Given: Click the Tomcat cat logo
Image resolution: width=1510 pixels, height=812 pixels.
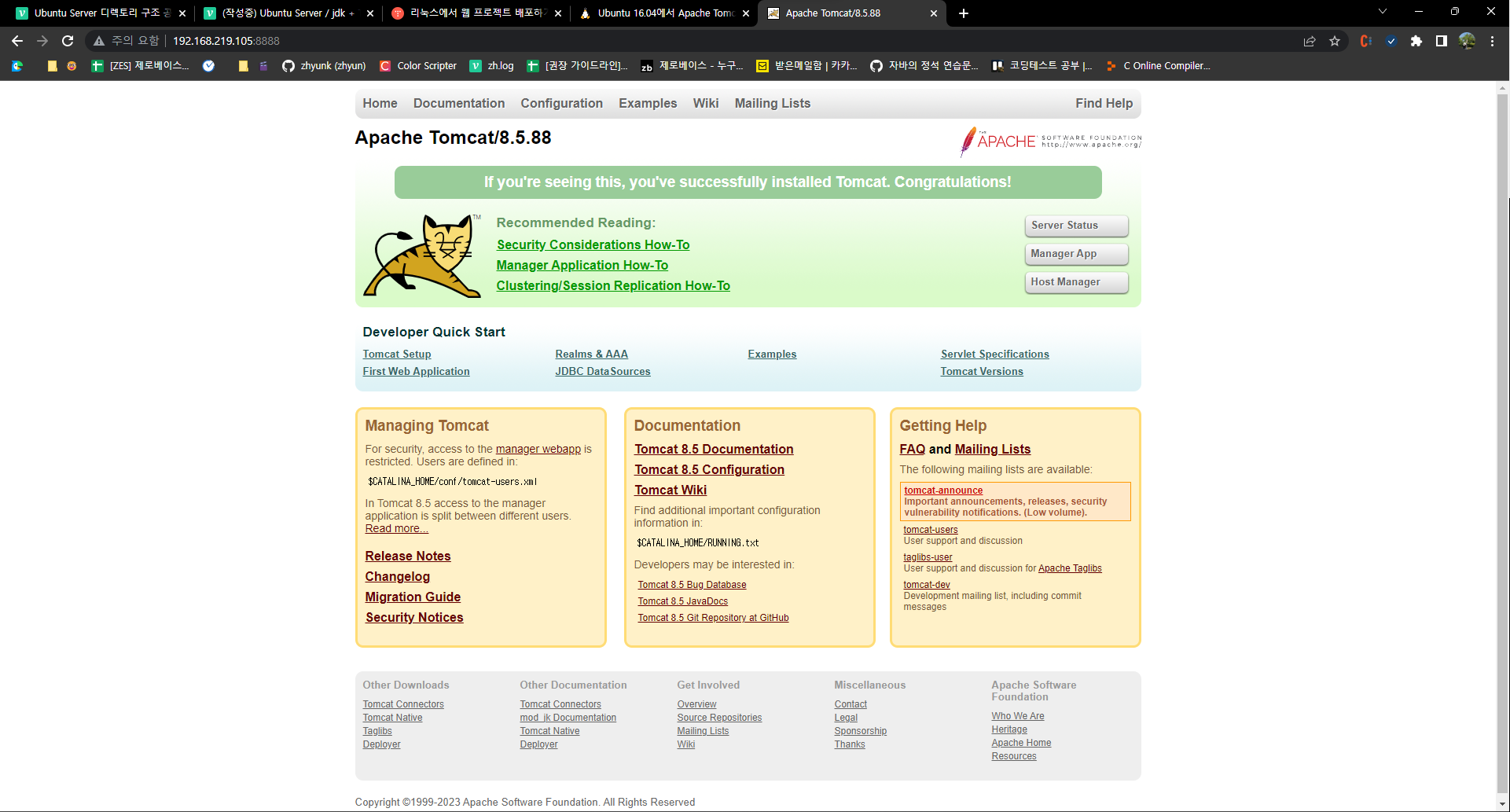Looking at the screenshot, I should 422,255.
